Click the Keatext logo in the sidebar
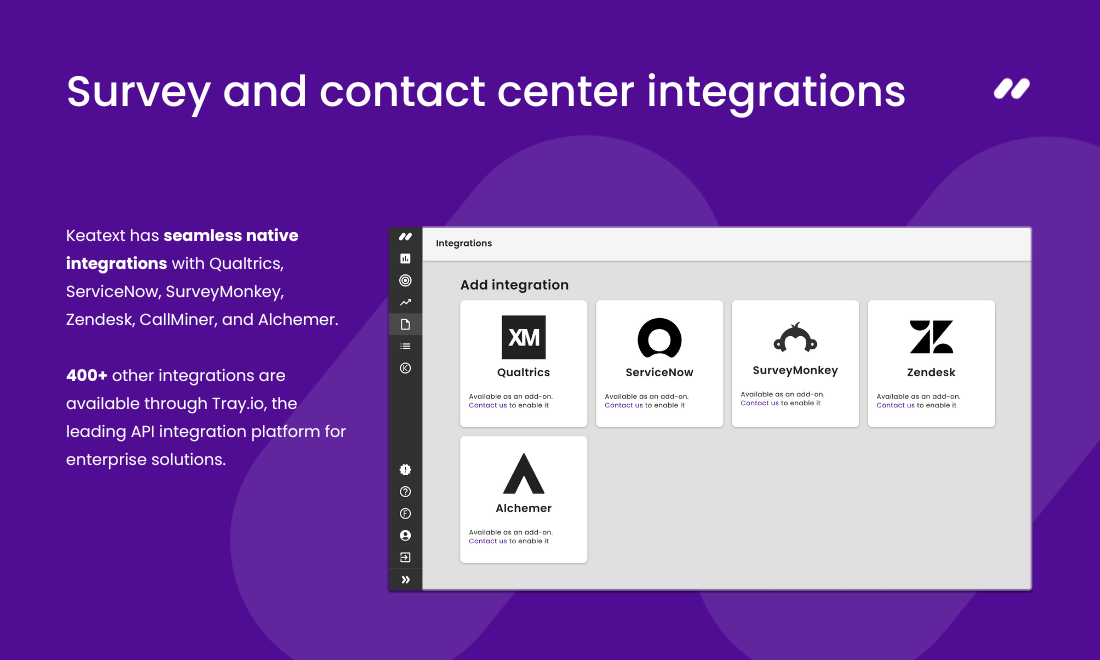1100x660 pixels. click(405, 237)
